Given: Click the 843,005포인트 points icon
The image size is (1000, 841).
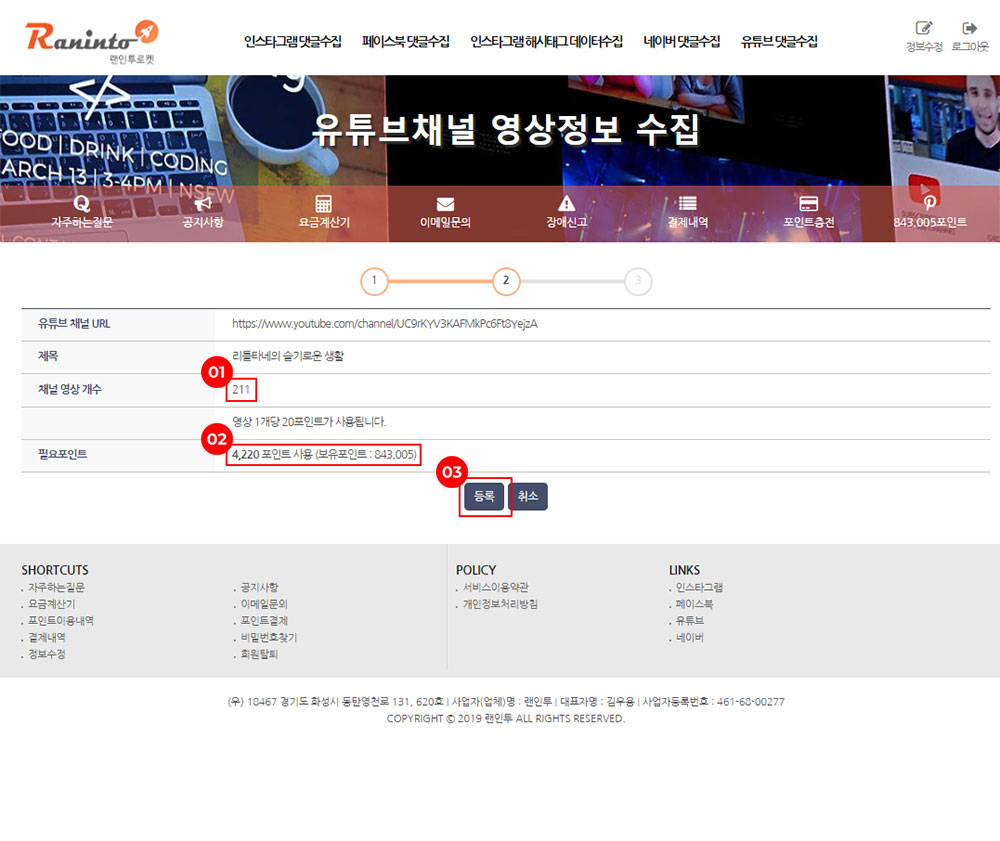Looking at the screenshot, I should tap(930, 203).
